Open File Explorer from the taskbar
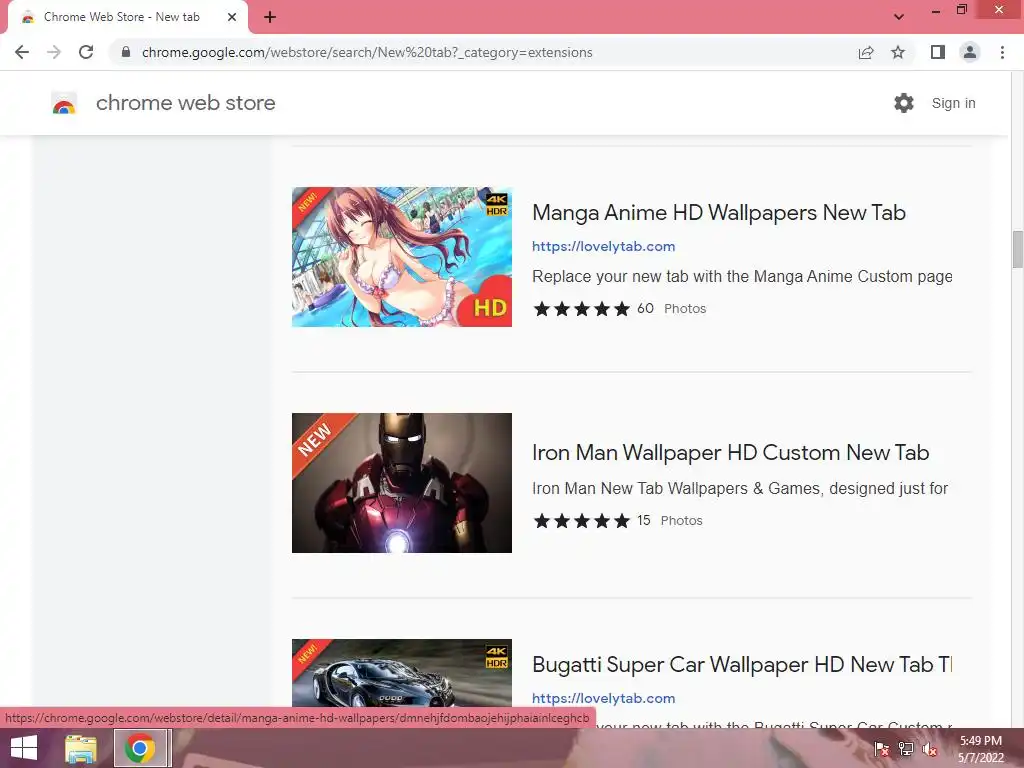This screenshot has height=768, width=1024. 80,748
